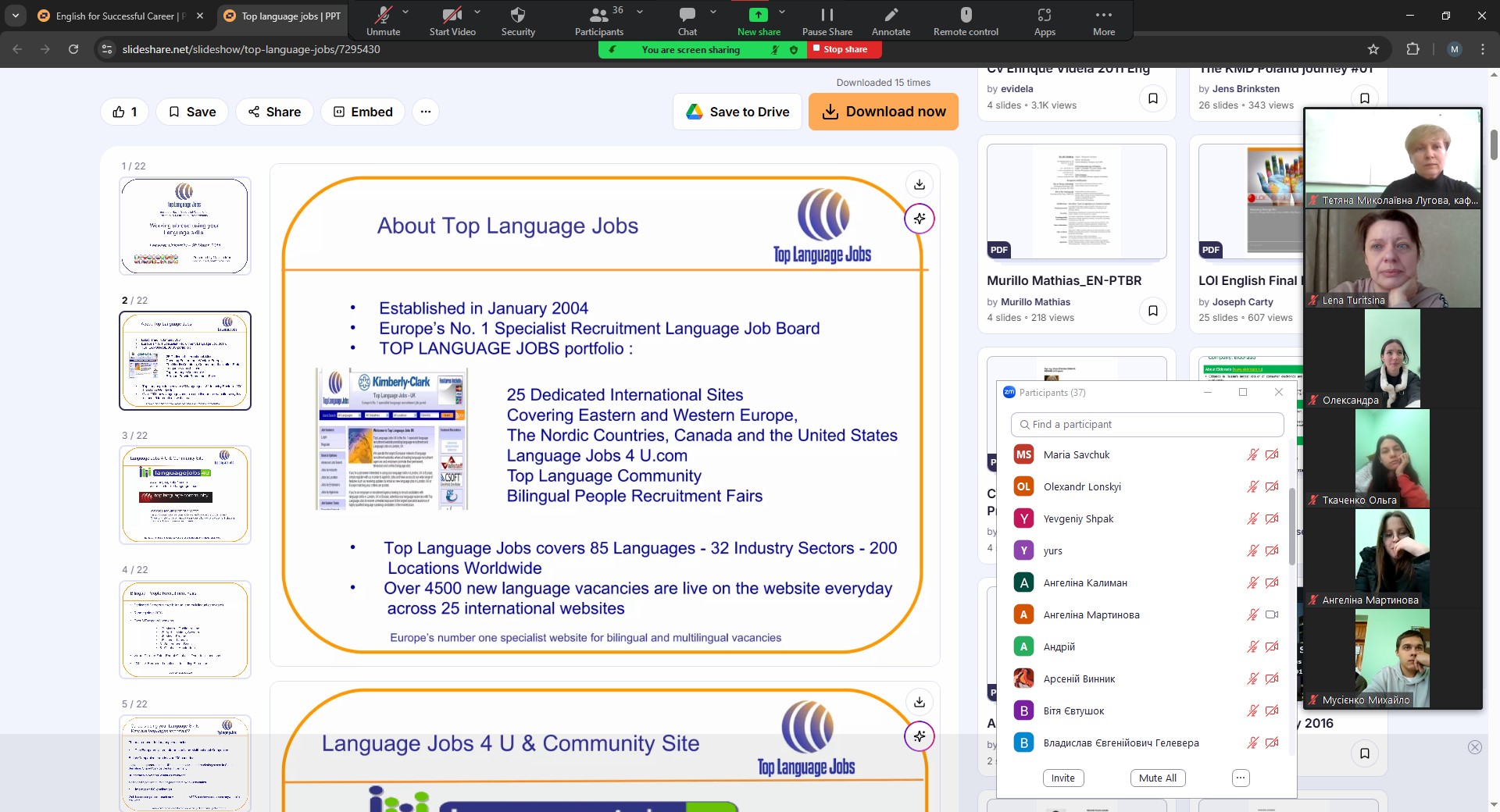The height and width of the screenshot is (812, 1500).
Task: Type in the Find a participant field
Action: click(1147, 425)
